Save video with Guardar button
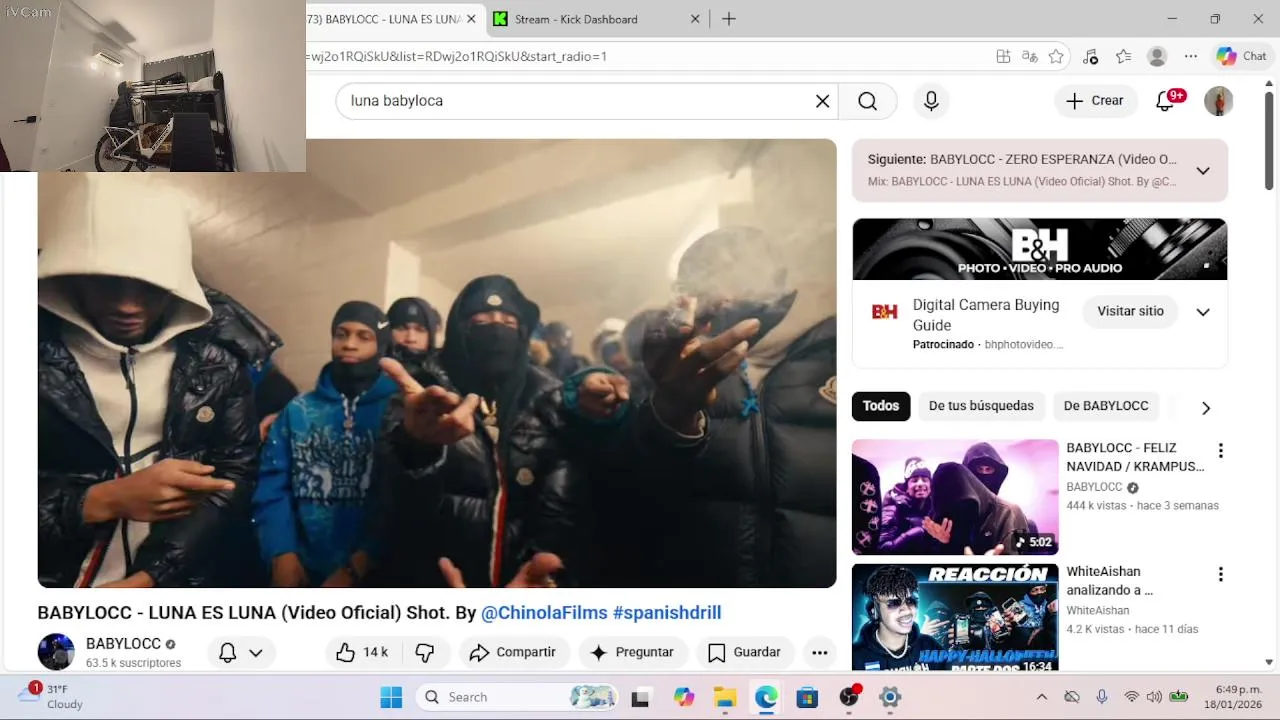Viewport: 1280px width, 720px height. [x=745, y=652]
